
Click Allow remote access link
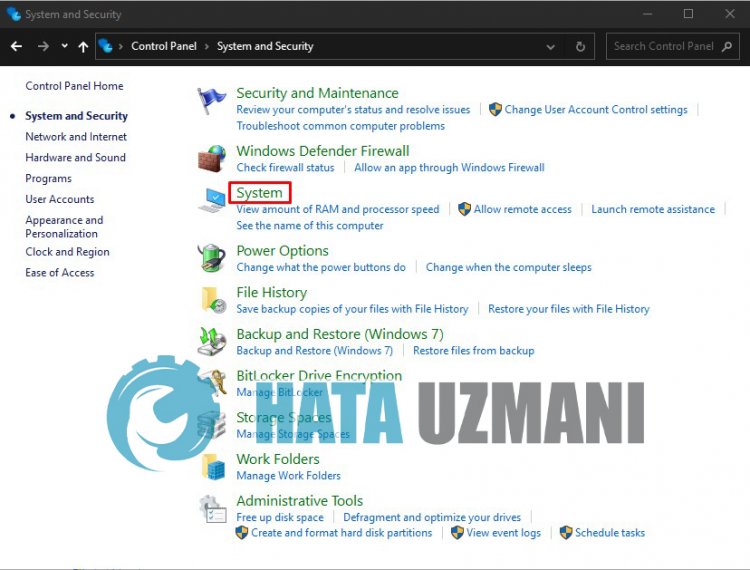tap(522, 210)
